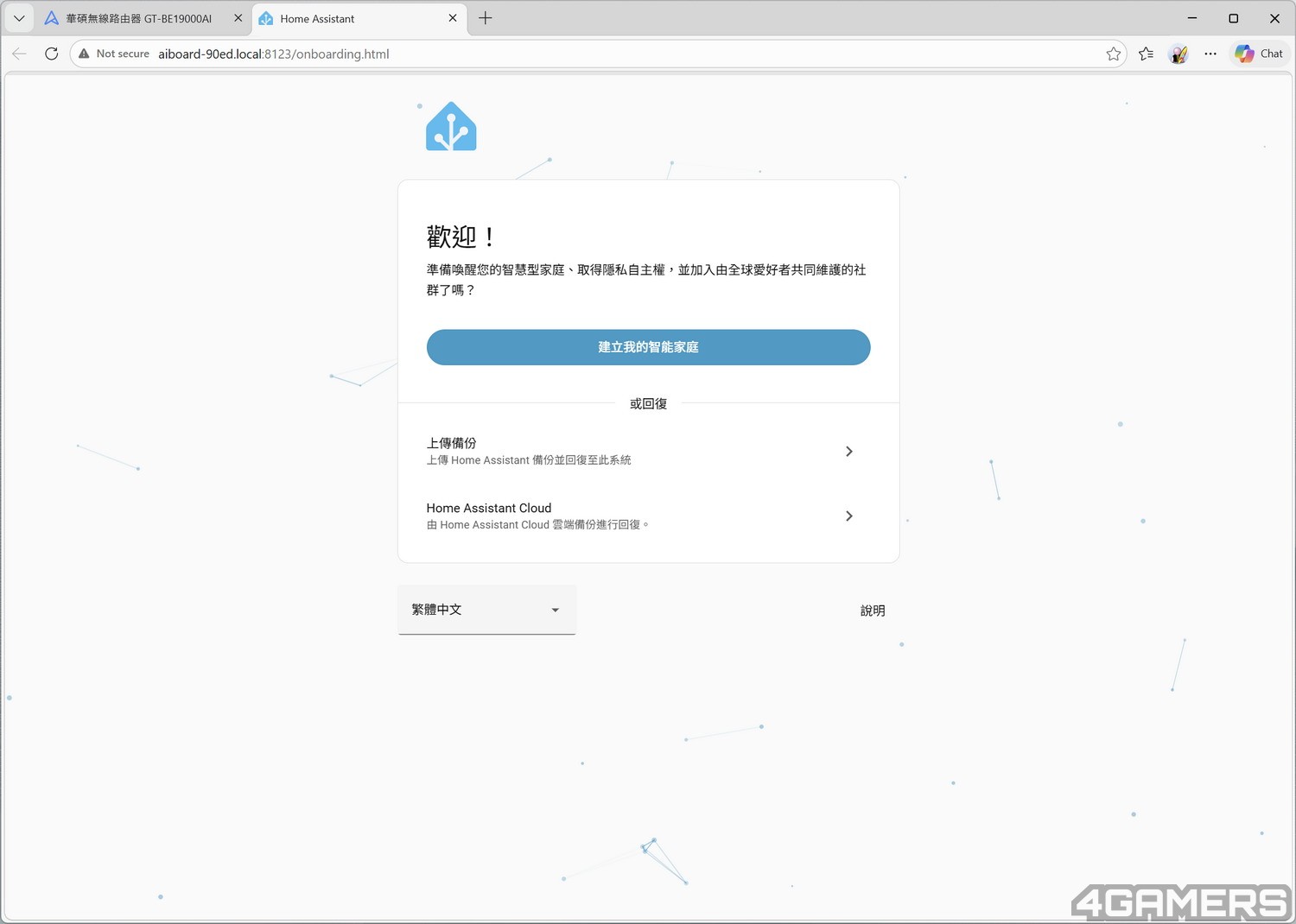Image resolution: width=1296 pixels, height=924 pixels.
Task: Close the 華碩無線路由器 router tab
Action: (x=238, y=18)
